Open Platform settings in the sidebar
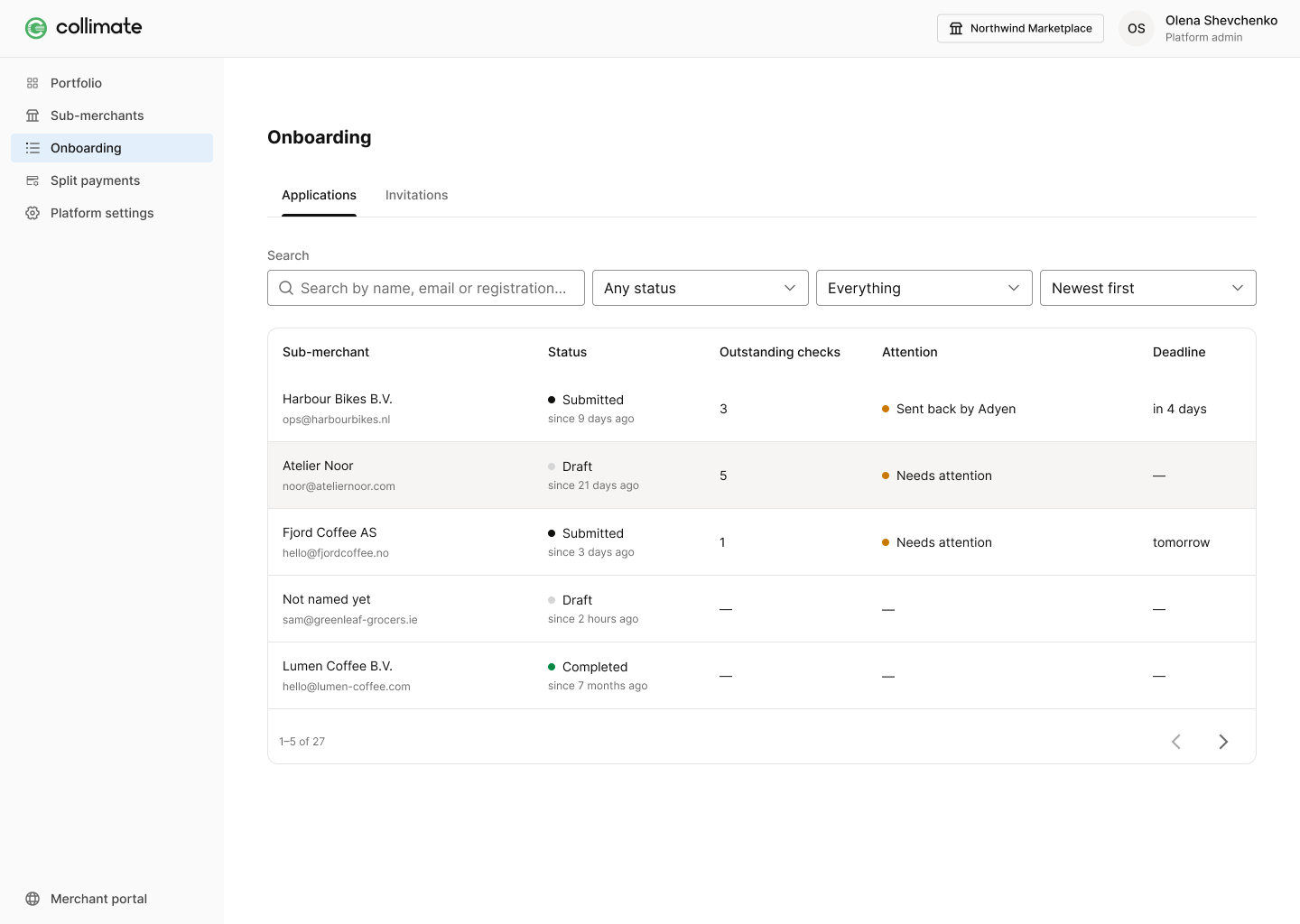Image resolution: width=1300 pixels, height=924 pixels. pyautogui.click(x=112, y=213)
